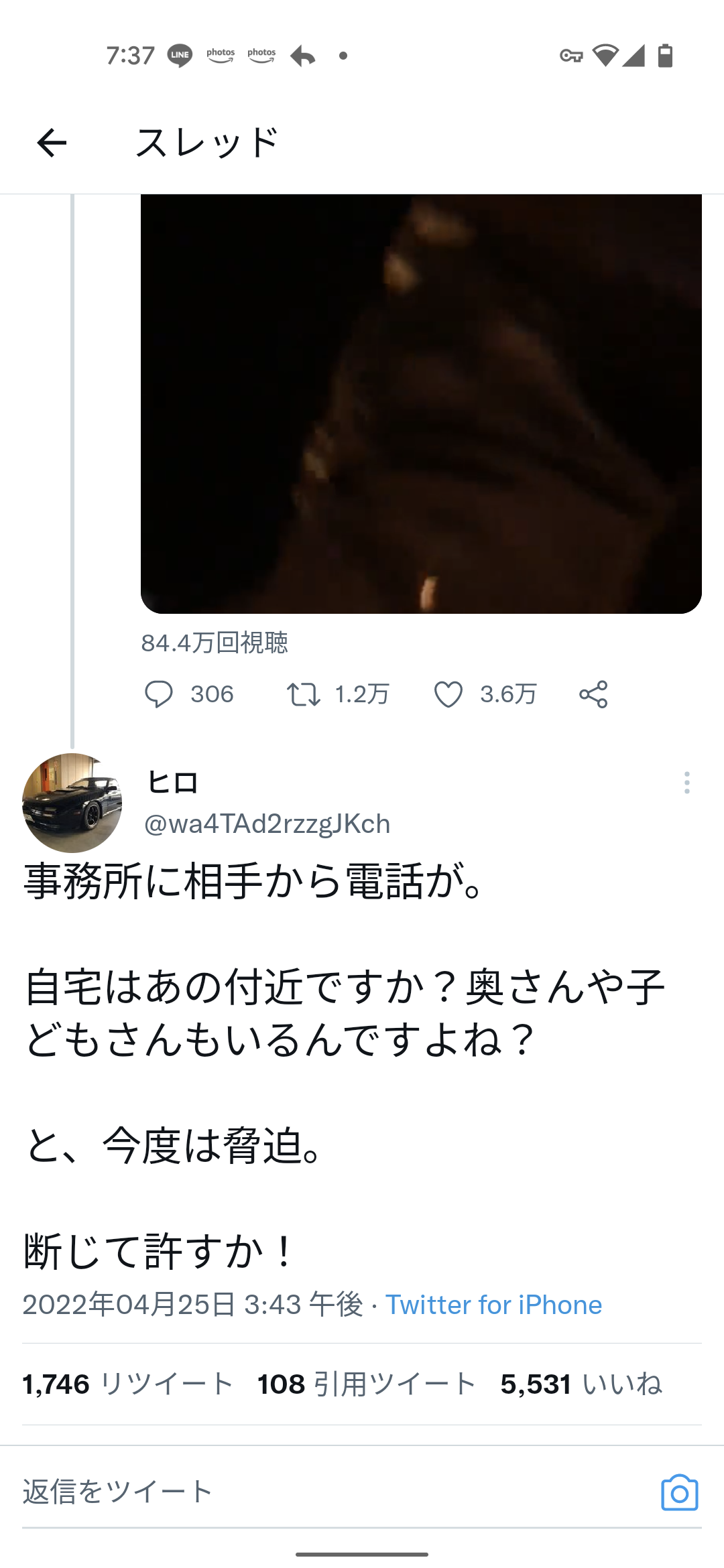
Task: Tap the 返信をツイート reply field
Action: coord(335,1492)
